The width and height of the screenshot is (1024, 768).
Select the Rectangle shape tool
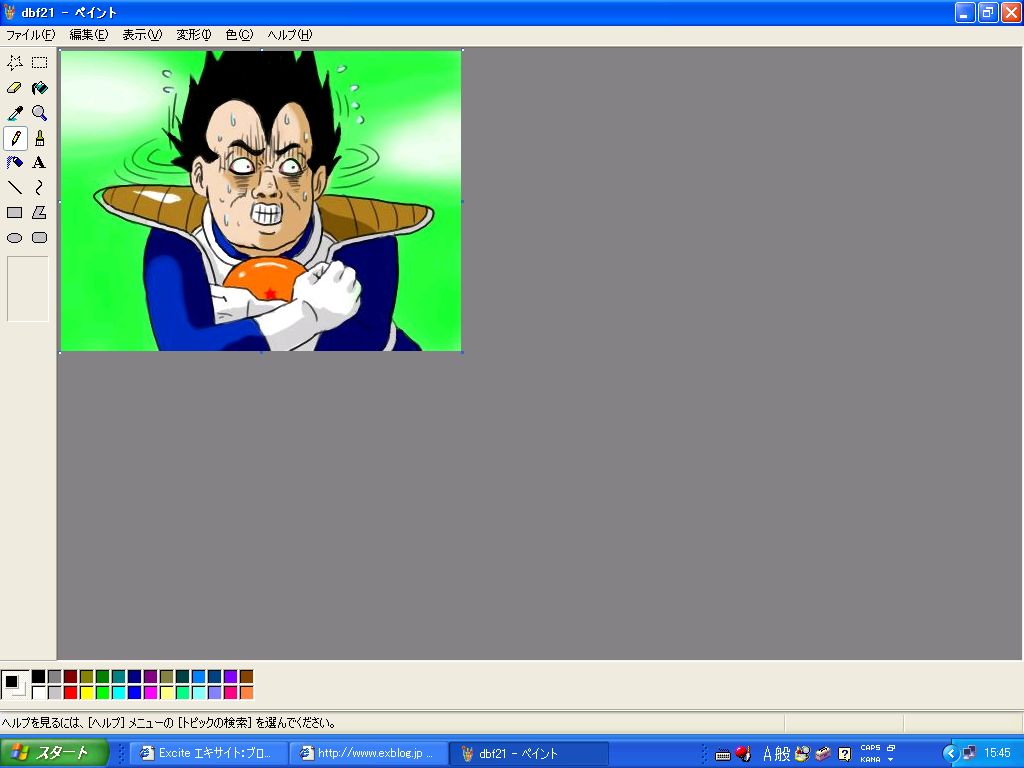pyautogui.click(x=14, y=213)
